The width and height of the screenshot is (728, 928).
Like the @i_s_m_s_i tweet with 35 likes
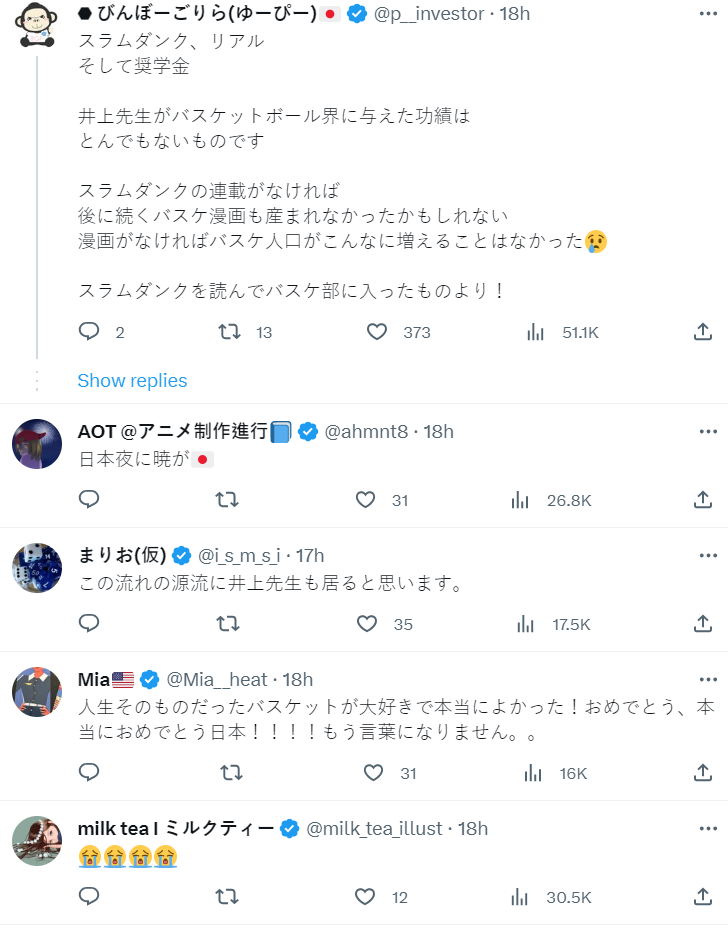pos(366,623)
